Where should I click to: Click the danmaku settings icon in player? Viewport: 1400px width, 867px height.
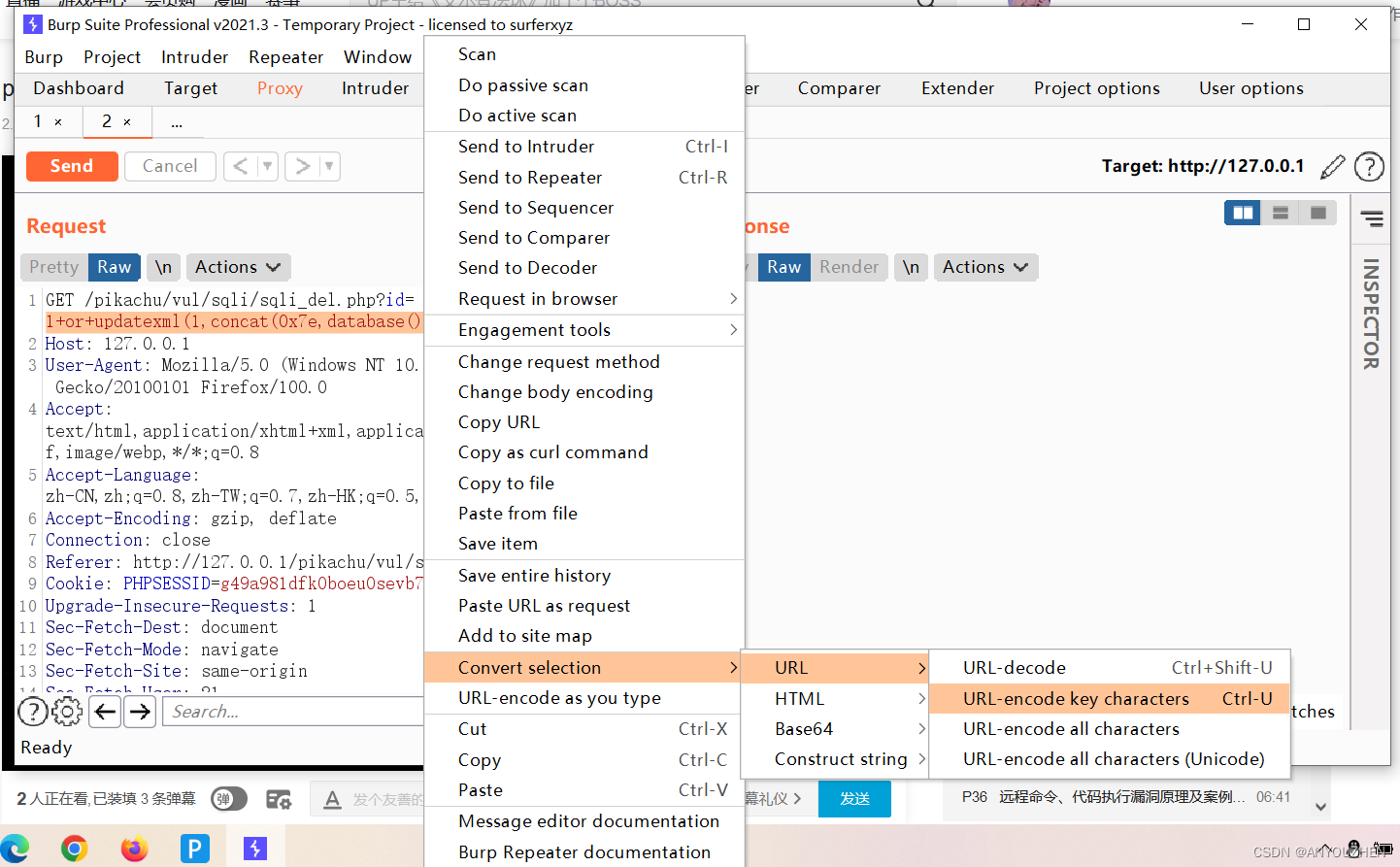coord(279,799)
